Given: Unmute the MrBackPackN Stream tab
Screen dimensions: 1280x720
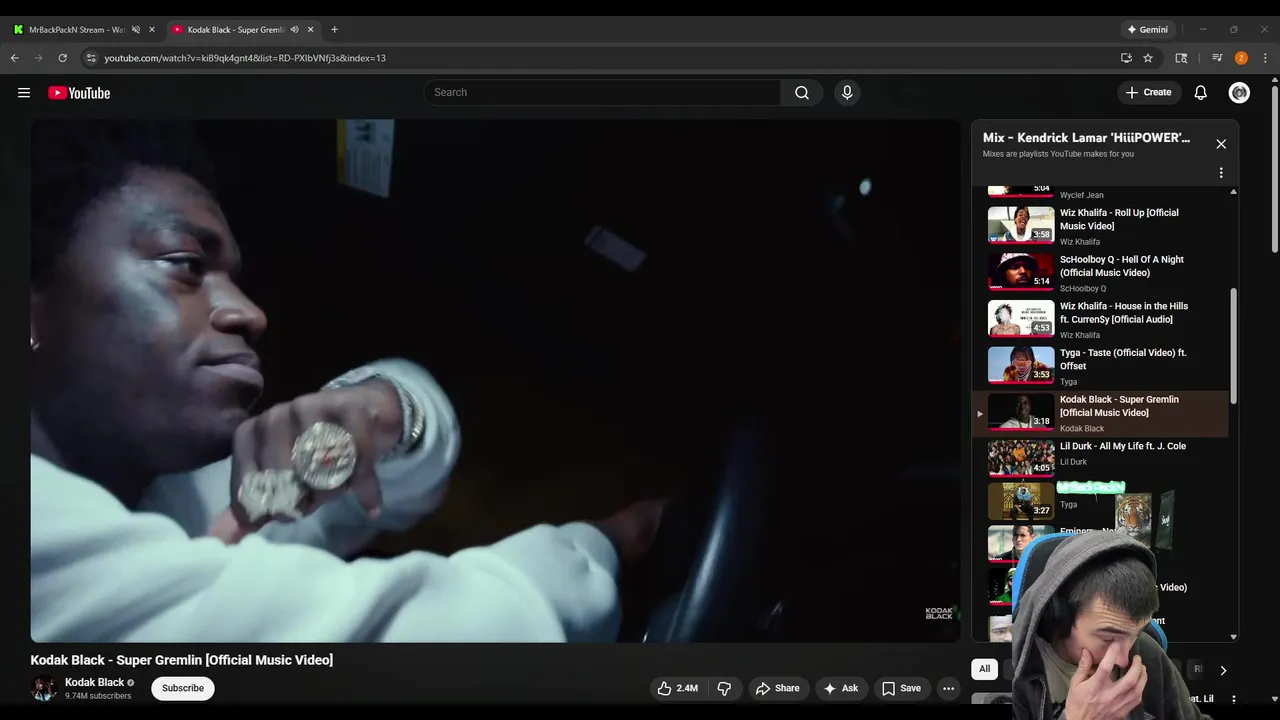Looking at the screenshot, I should (x=136, y=29).
